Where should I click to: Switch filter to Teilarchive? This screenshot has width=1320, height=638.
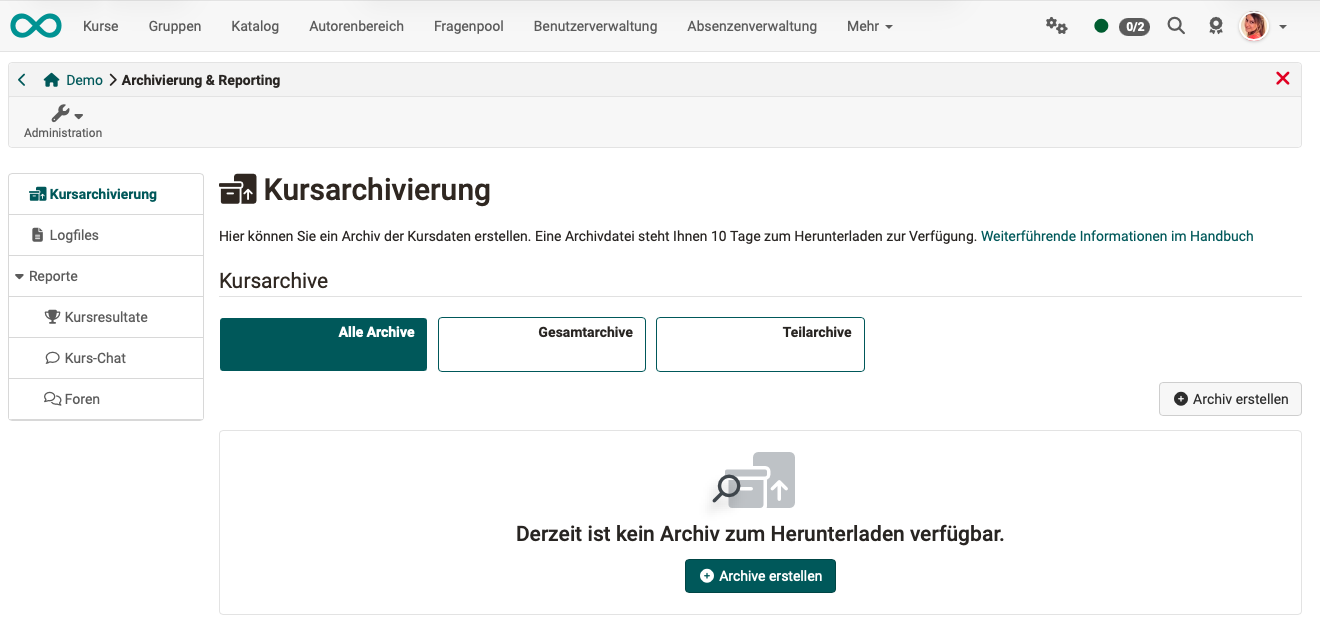(760, 344)
